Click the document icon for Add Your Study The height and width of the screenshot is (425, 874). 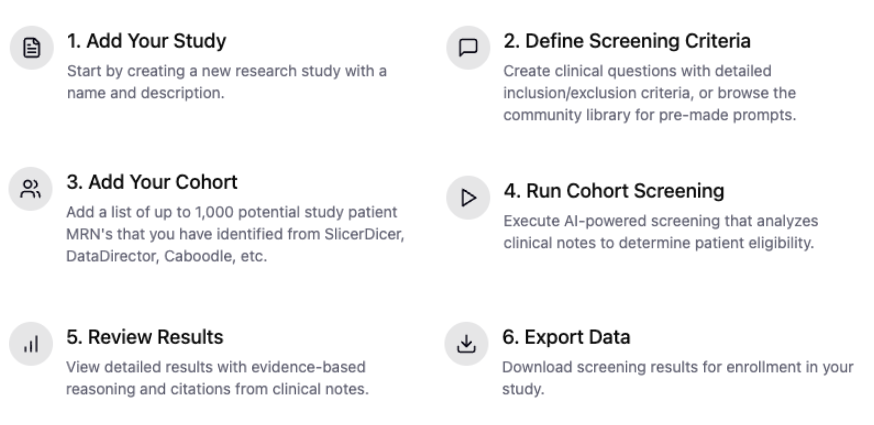[x=32, y=47]
